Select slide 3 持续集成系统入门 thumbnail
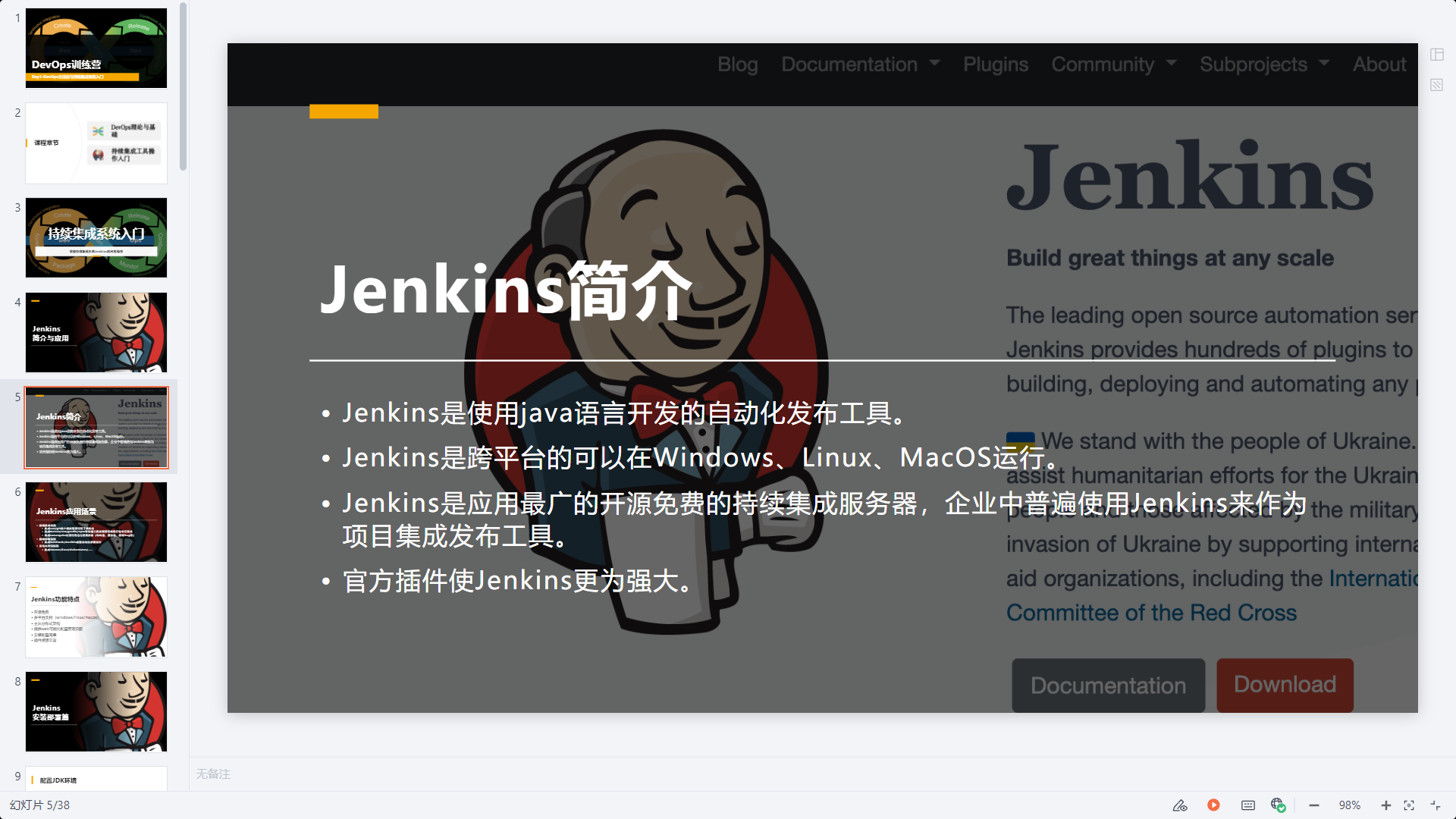Image resolution: width=1456 pixels, height=819 pixels. pos(96,238)
